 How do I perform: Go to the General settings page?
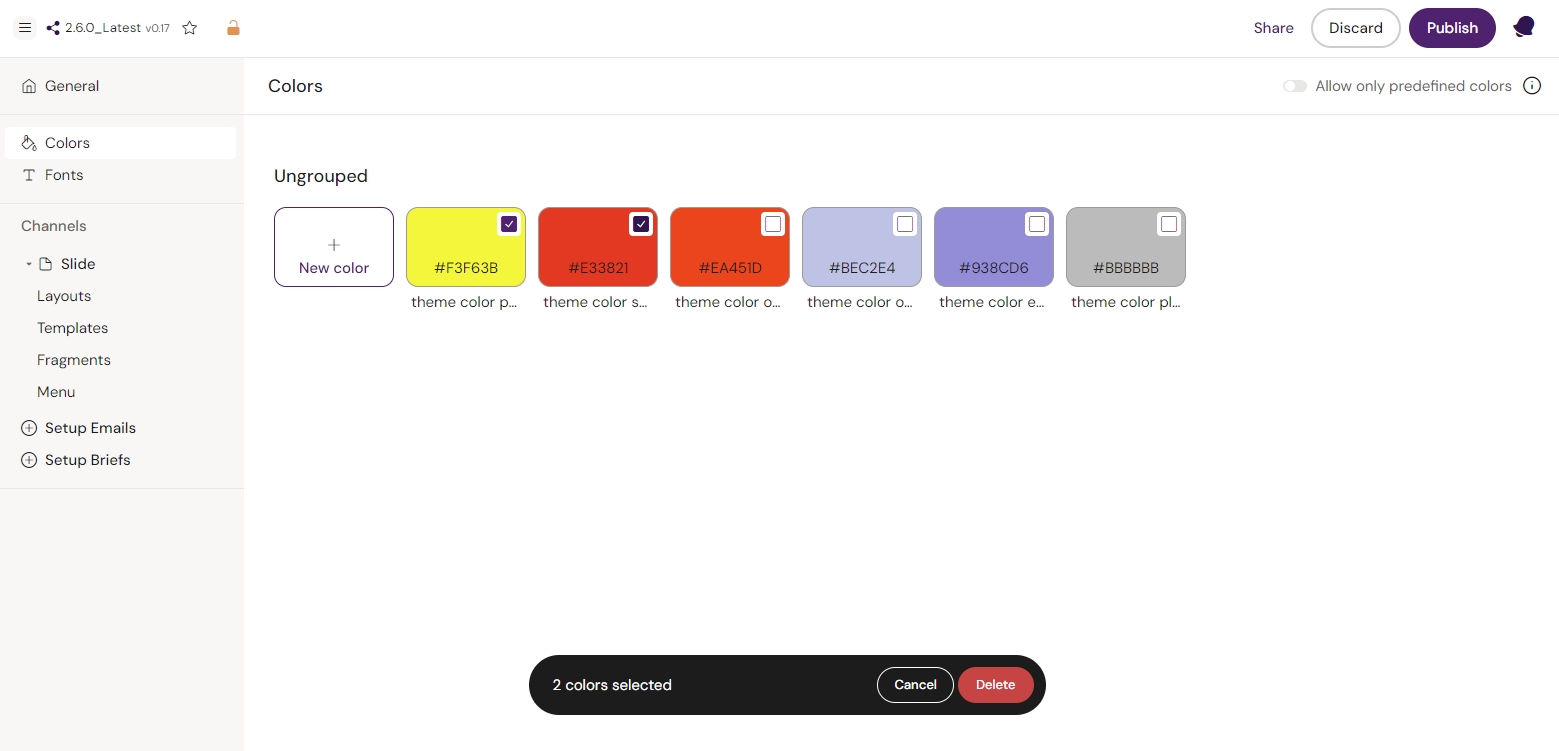pyautogui.click(x=72, y=86)
